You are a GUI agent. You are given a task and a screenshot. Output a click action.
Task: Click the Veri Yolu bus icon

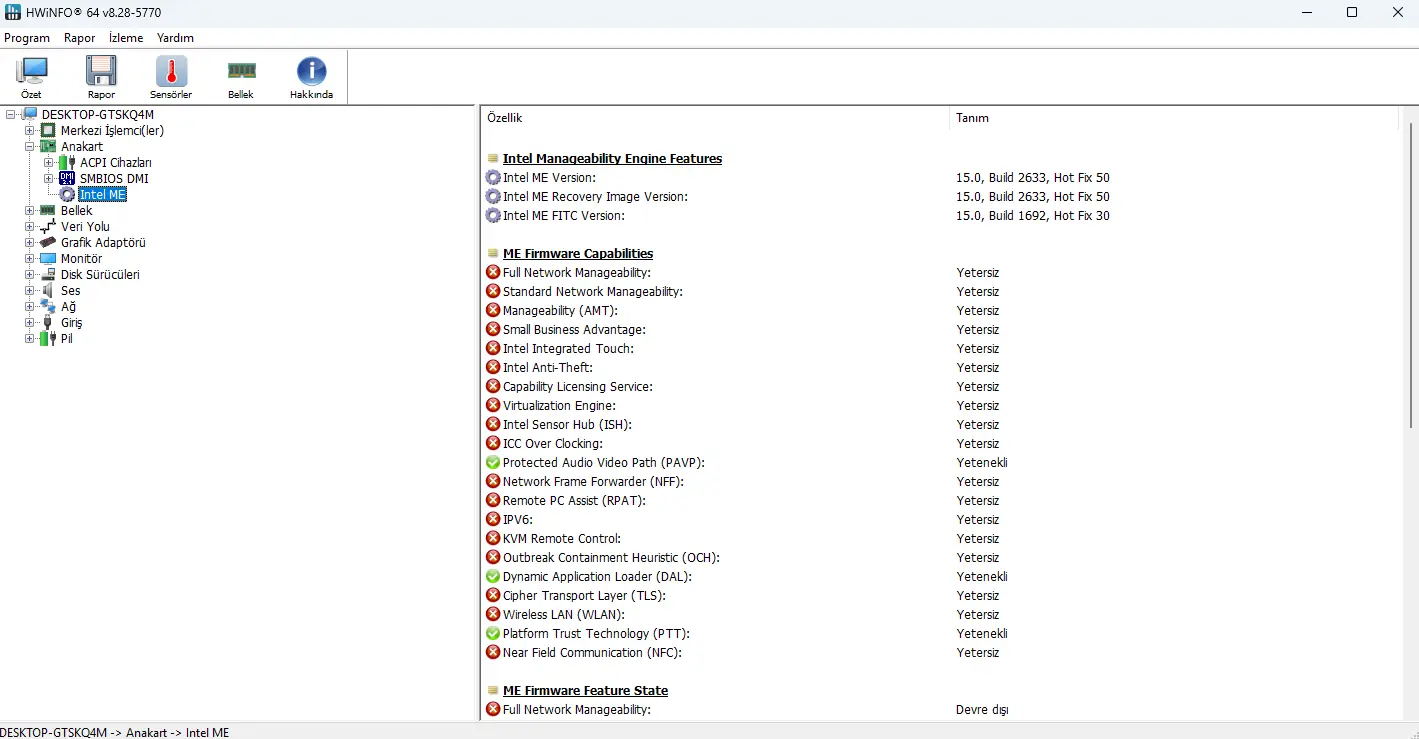tap(48, 227)
